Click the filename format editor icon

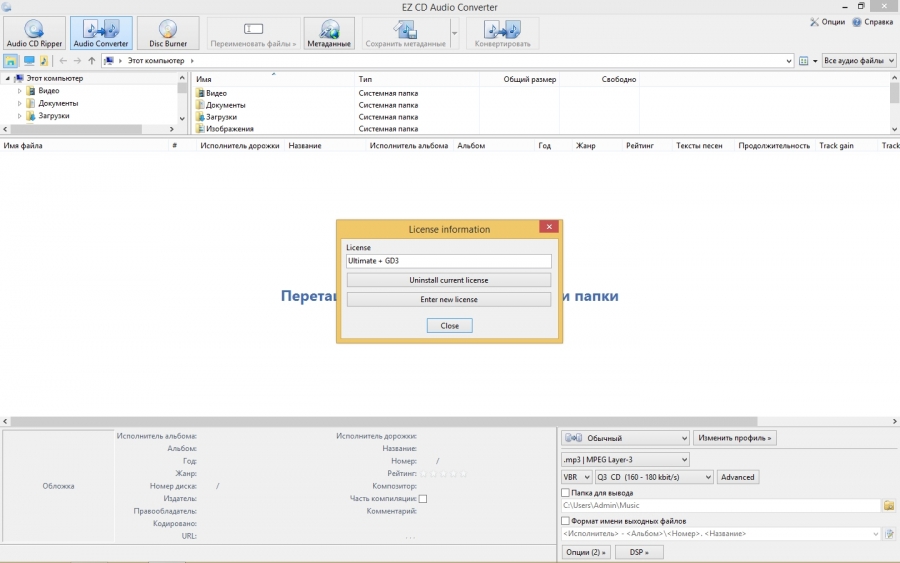(889, 534)
